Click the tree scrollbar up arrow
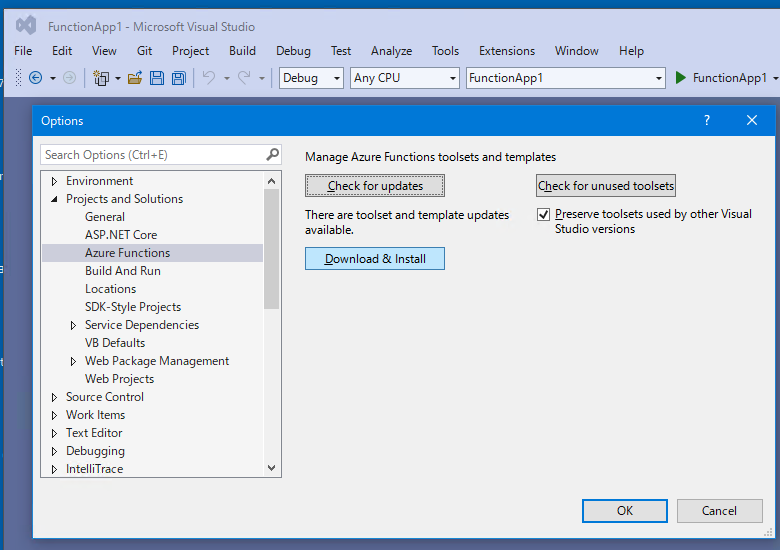780x550 pixels. click(271, 181)
